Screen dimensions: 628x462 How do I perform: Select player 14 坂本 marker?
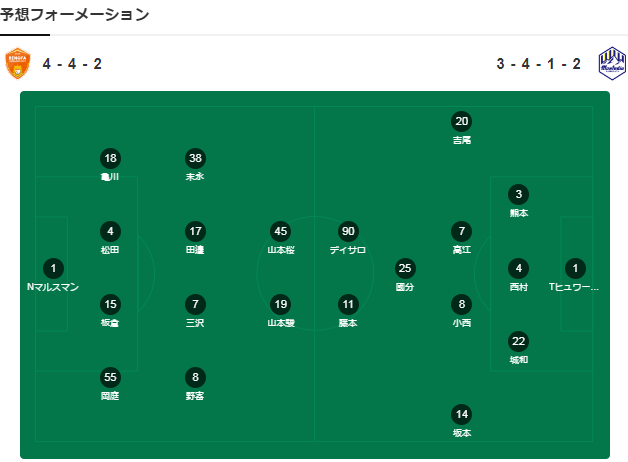click(x=461, y=414)
